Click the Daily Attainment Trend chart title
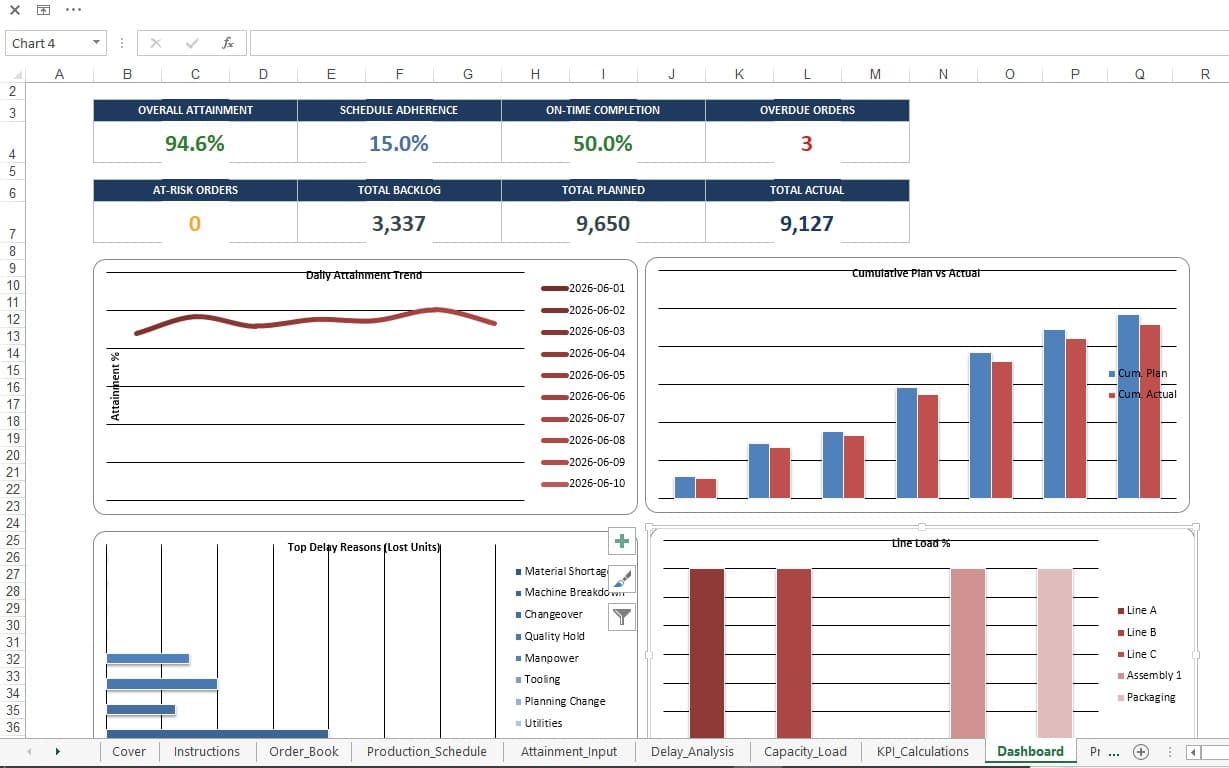The width and height of the screenshot is (1229, 768). [x=364, y=275]
